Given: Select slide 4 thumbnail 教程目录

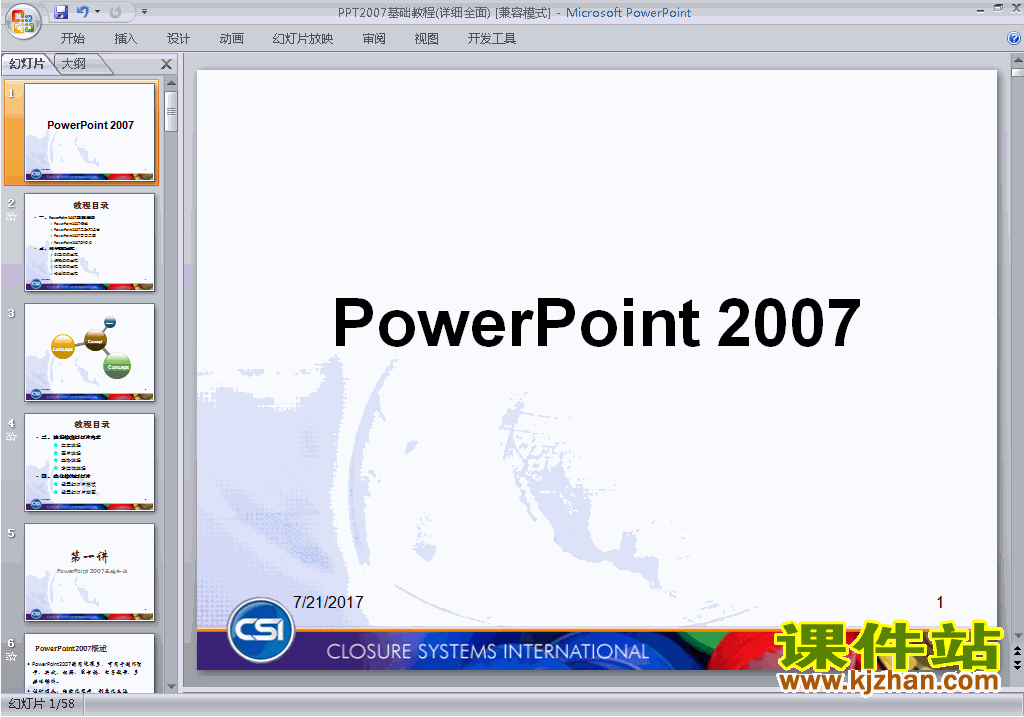Looking at the screenshot, I should 89,462.
